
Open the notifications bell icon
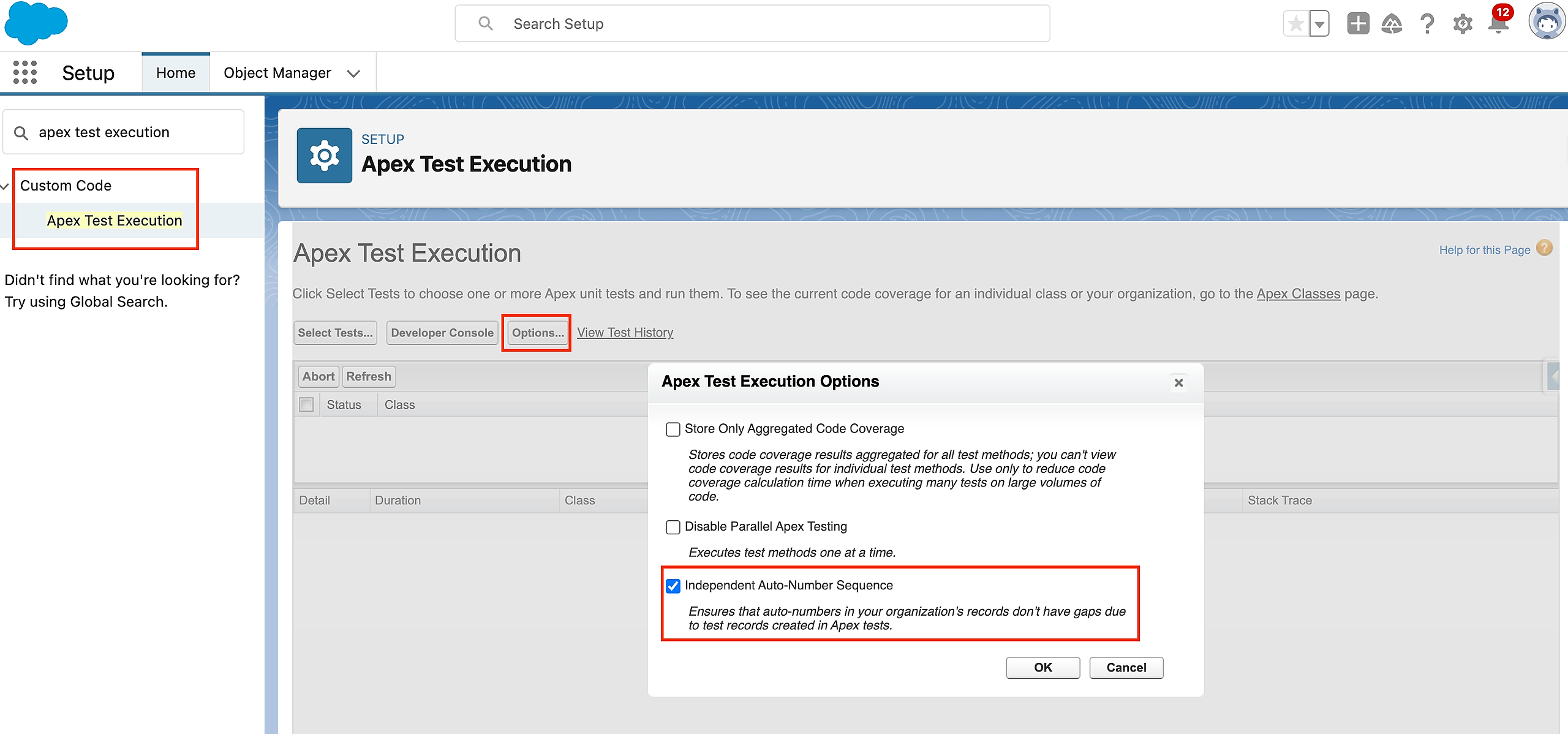pyautogui.click(x=1498, y=24)
